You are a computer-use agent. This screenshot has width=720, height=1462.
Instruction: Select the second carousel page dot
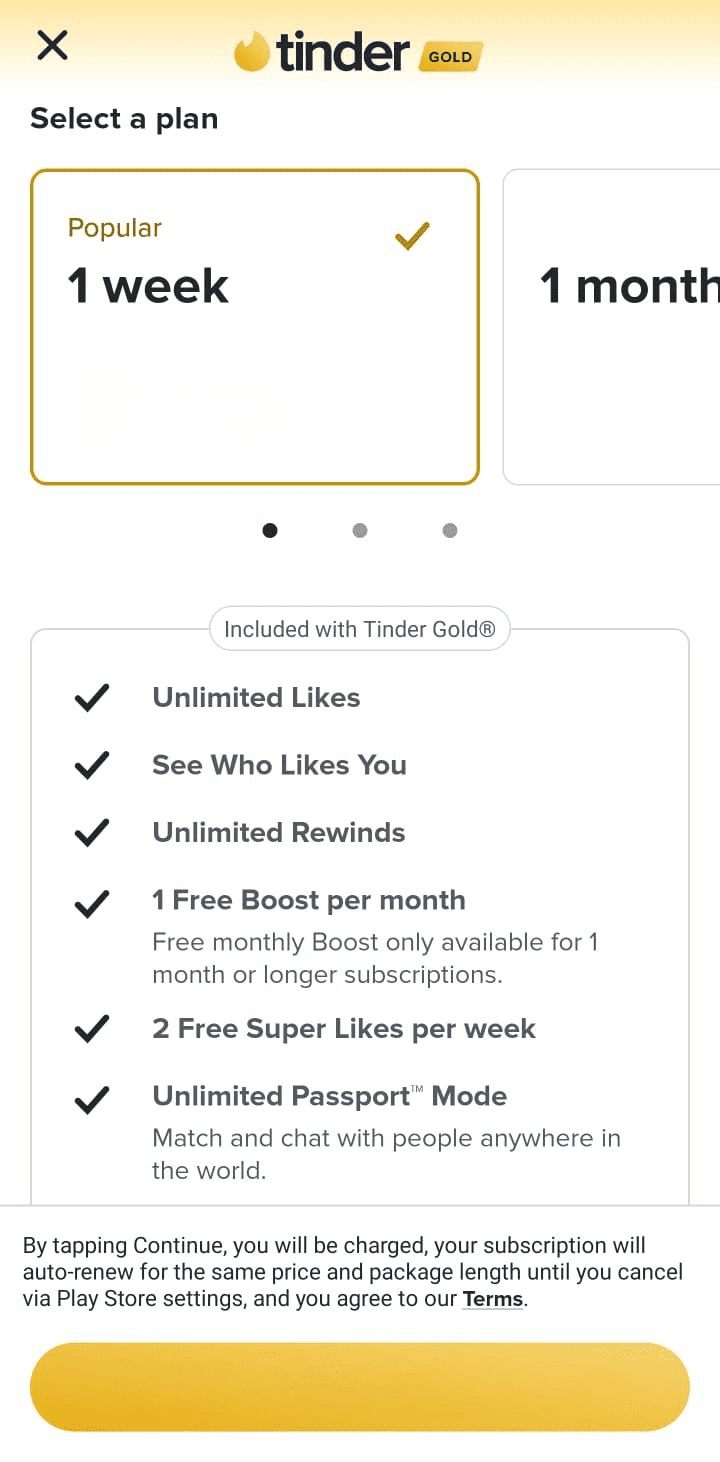(359, 530)
